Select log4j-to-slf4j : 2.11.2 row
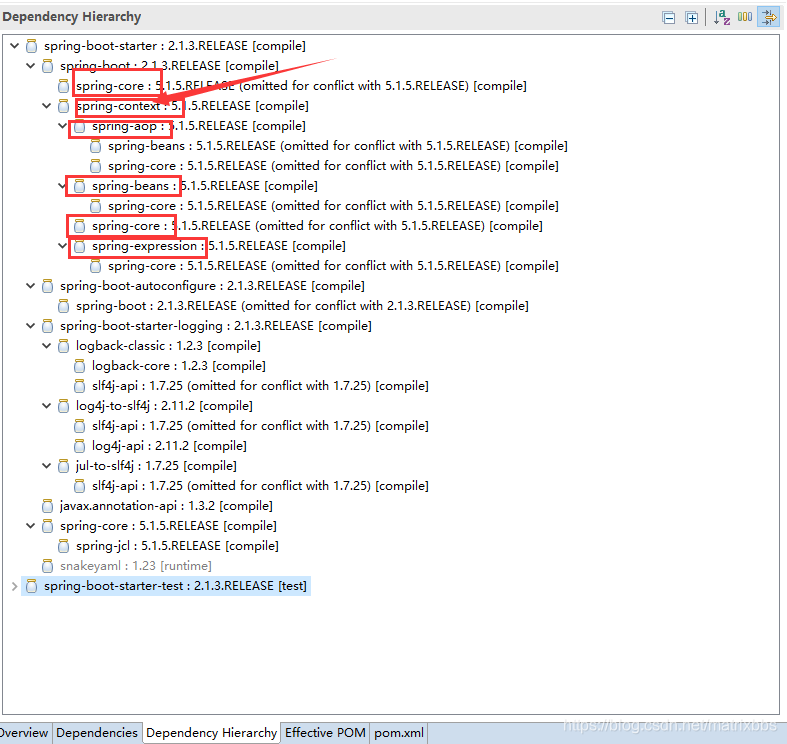 pos(164,406)
